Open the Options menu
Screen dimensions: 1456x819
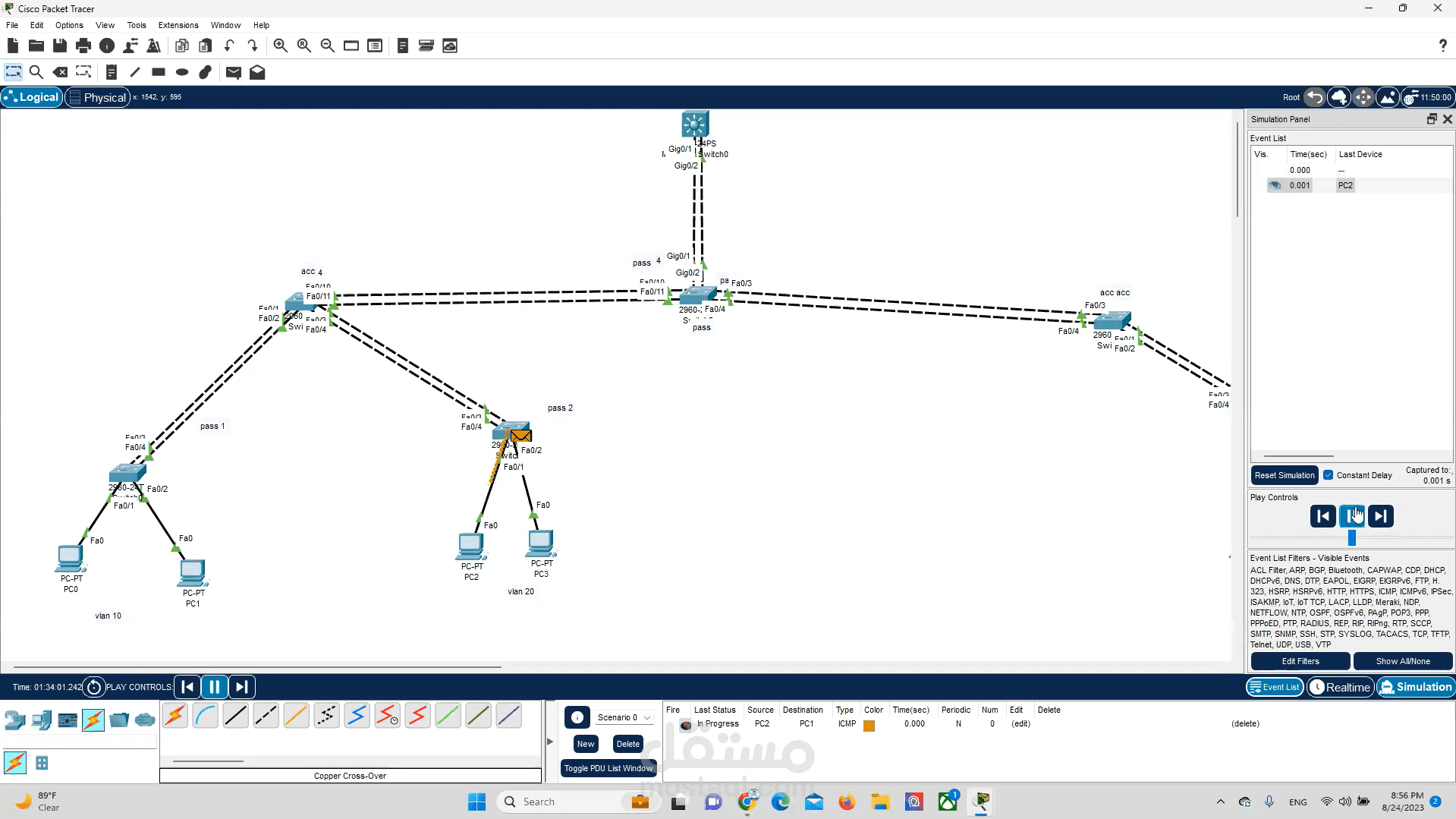(69, 25)
